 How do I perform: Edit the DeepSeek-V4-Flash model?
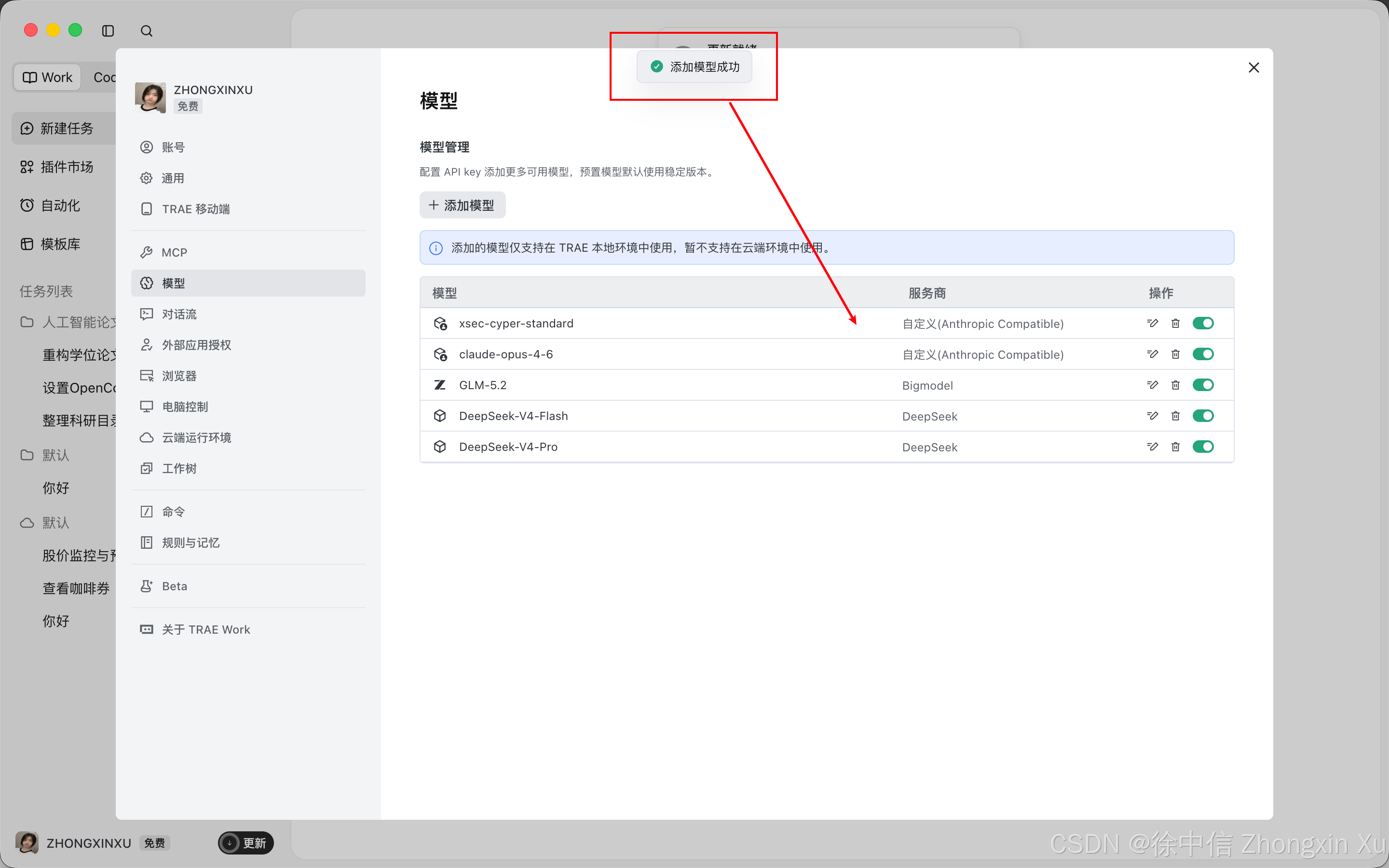1152,416
